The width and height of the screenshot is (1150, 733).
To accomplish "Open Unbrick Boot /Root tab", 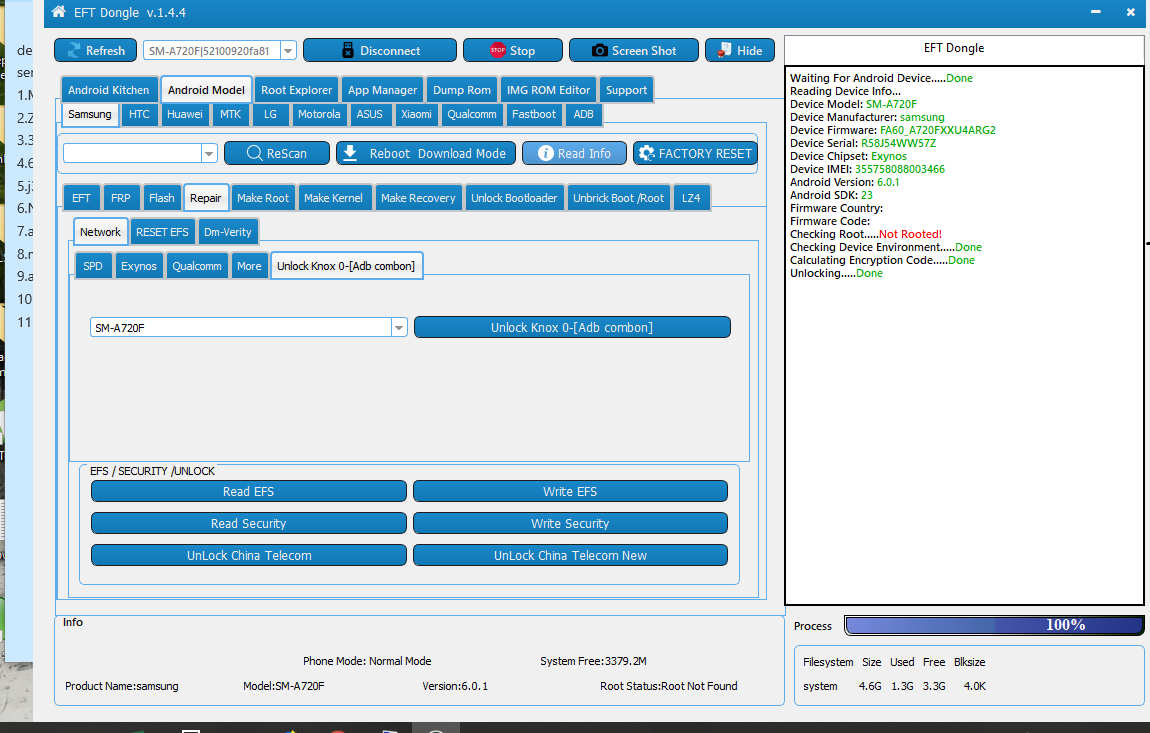I will [618, 198].
